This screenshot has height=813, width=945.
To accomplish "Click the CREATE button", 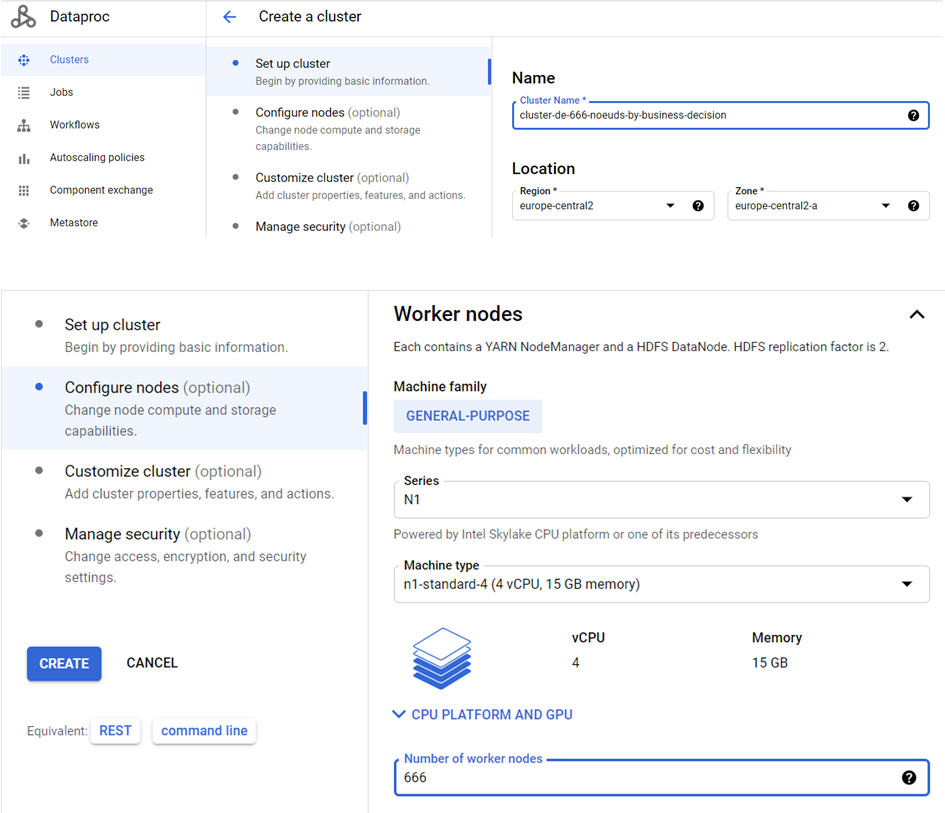I will coord(63,662).
